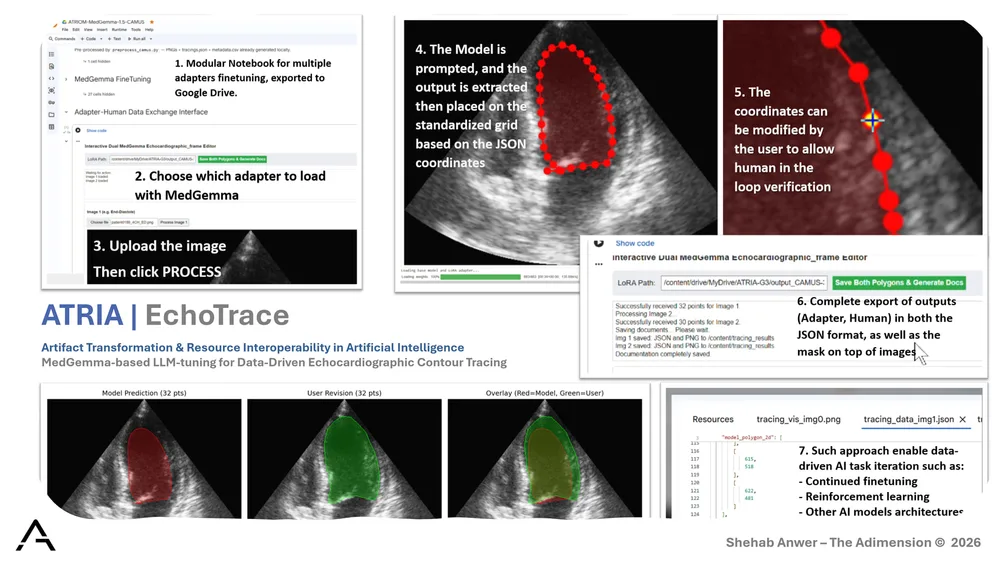
Task: Open the Secrets key sidebar icon
Action: 52,102
